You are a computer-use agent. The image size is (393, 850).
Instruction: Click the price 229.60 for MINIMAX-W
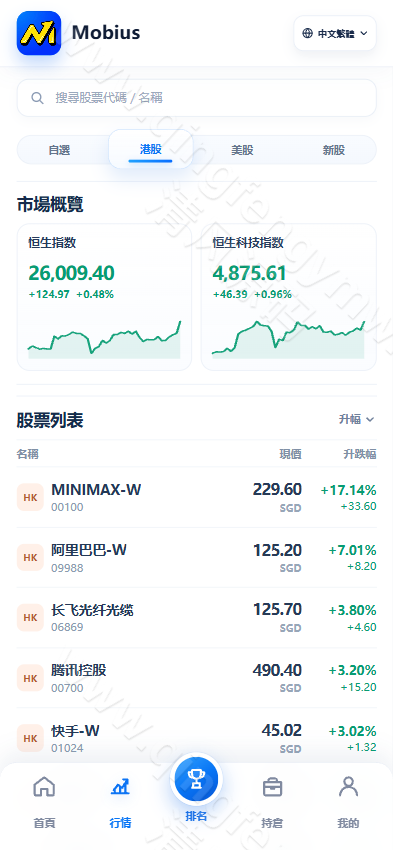click(x=277, y=490)
